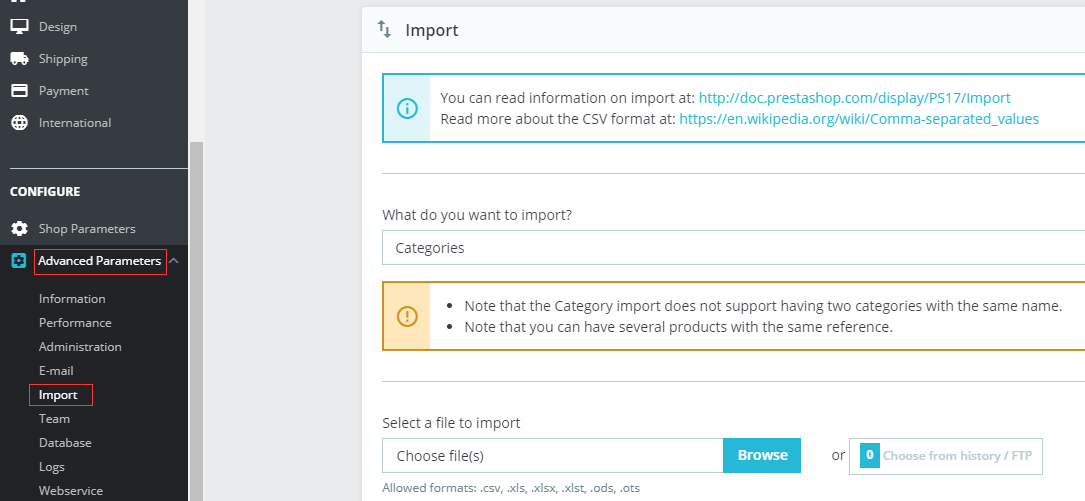The image size is (1085, 501).
Task: Click the Shipping truck icon
Action: point(19,59)
